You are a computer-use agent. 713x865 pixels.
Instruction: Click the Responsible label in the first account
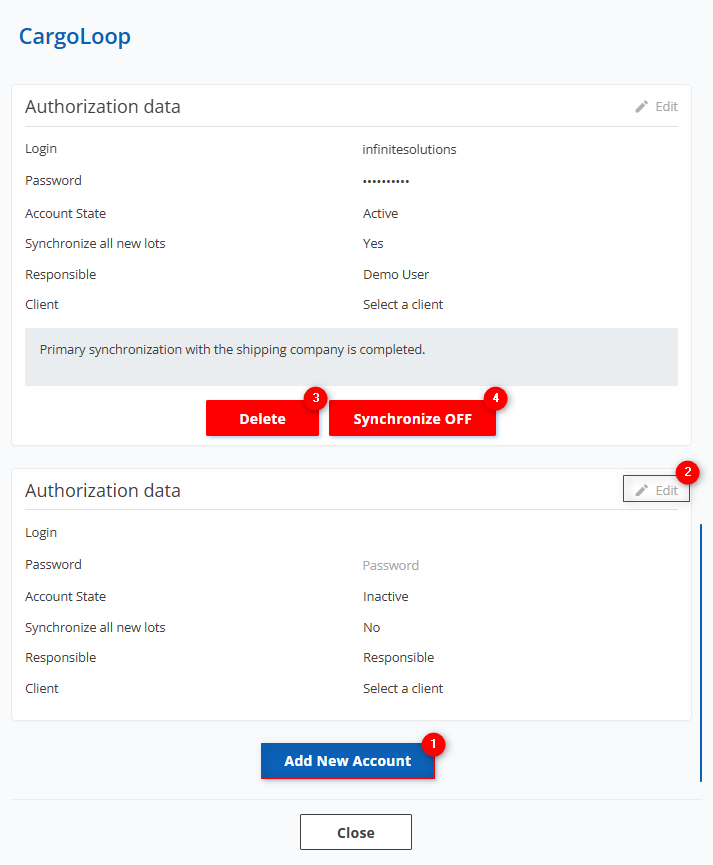tap(60, 274)
